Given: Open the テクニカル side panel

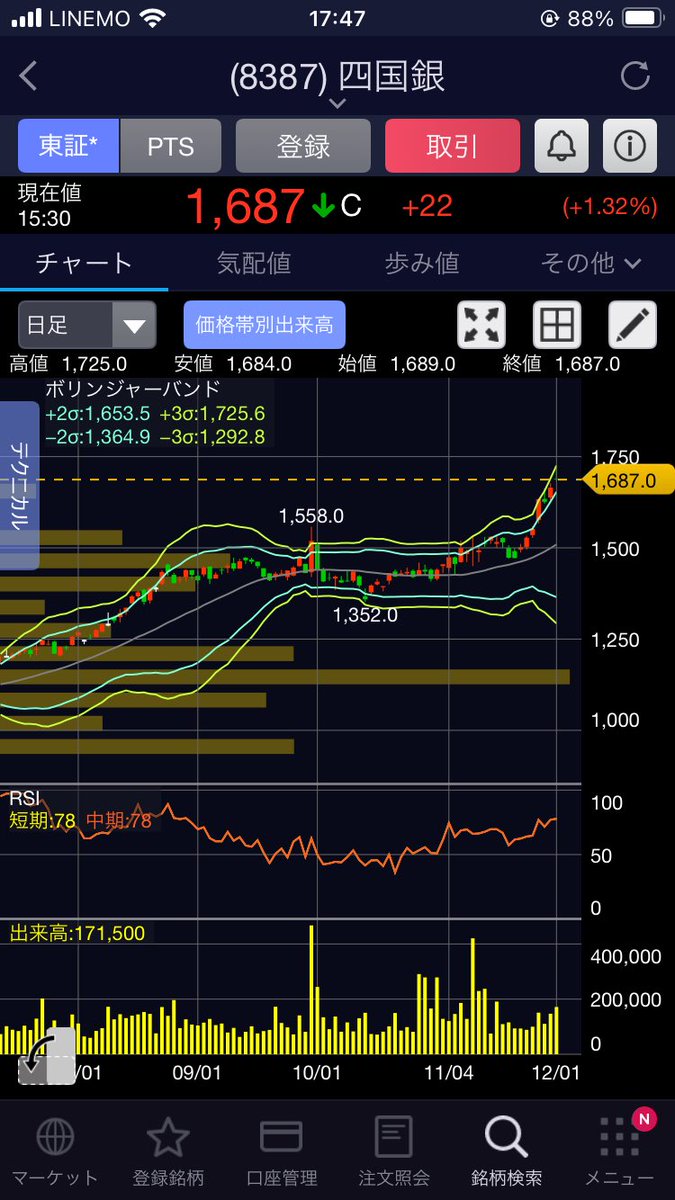Looking at the screenshot, I should pyautogui.click(x=19, y=485).
